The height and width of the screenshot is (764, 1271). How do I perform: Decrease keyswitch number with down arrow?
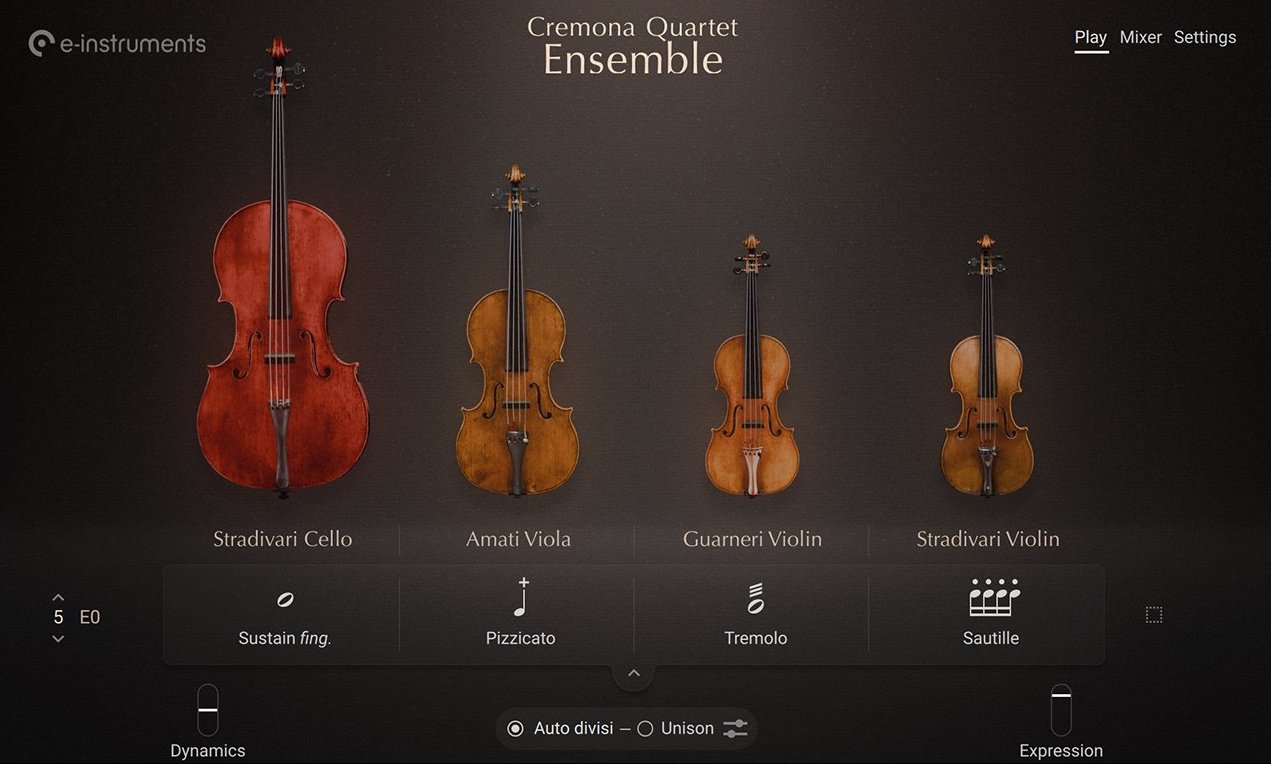58,638
